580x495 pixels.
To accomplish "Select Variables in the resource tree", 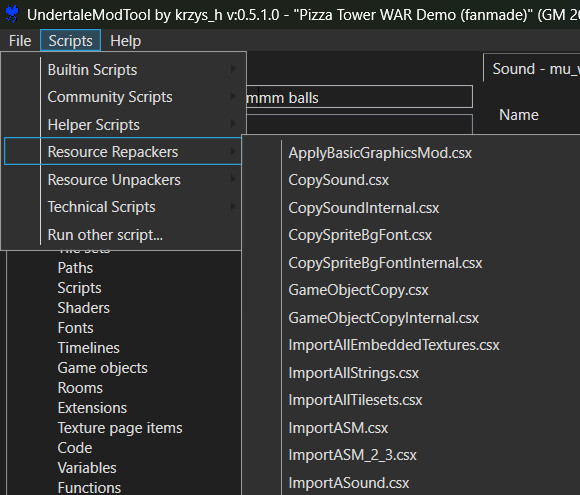I will tap(87, 468).
